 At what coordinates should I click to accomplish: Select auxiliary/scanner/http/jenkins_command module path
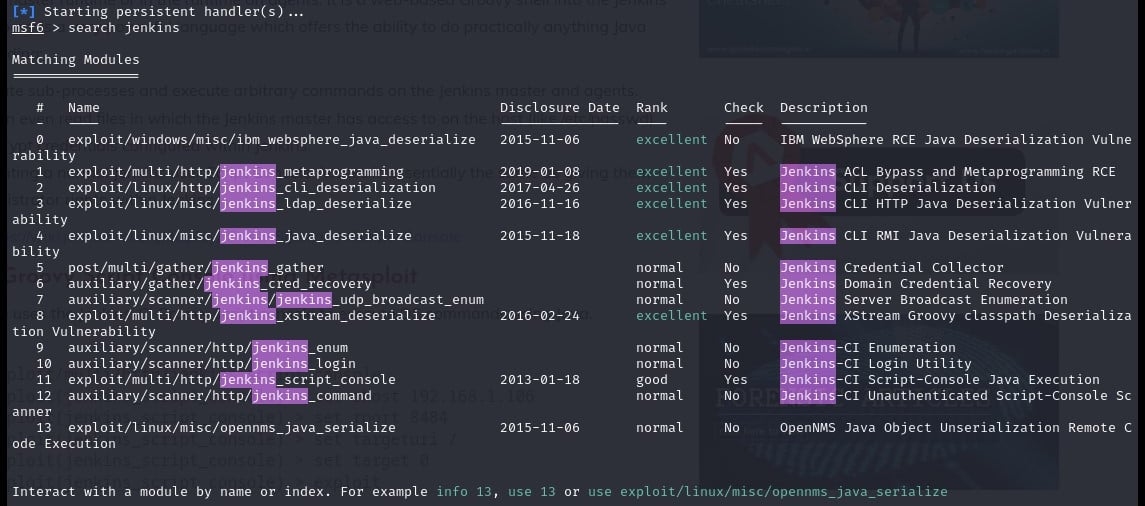220,396
